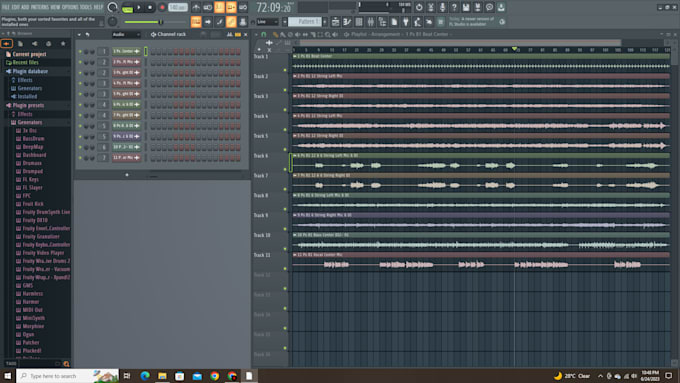This screenshot has width=680, height=383.
Task: Open the project picker page icon
Action: click(394, 22)
